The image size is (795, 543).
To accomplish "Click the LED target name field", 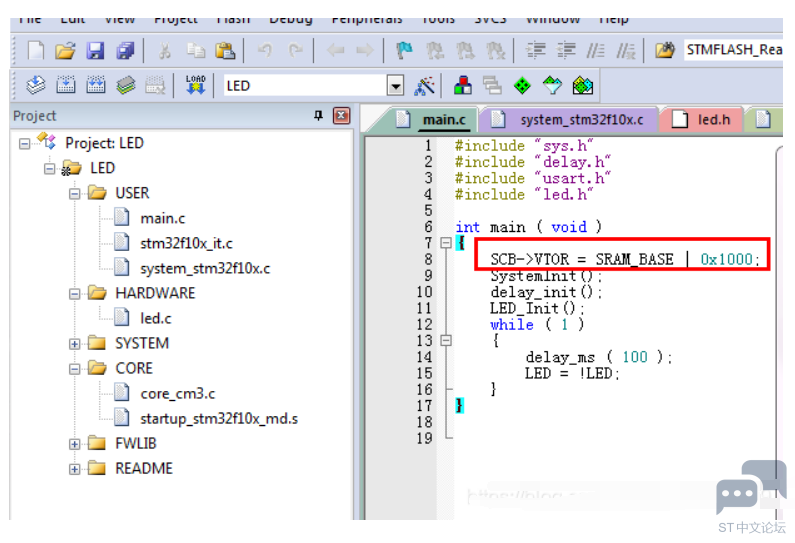I will pyautogui.click(x=306, y=86).
